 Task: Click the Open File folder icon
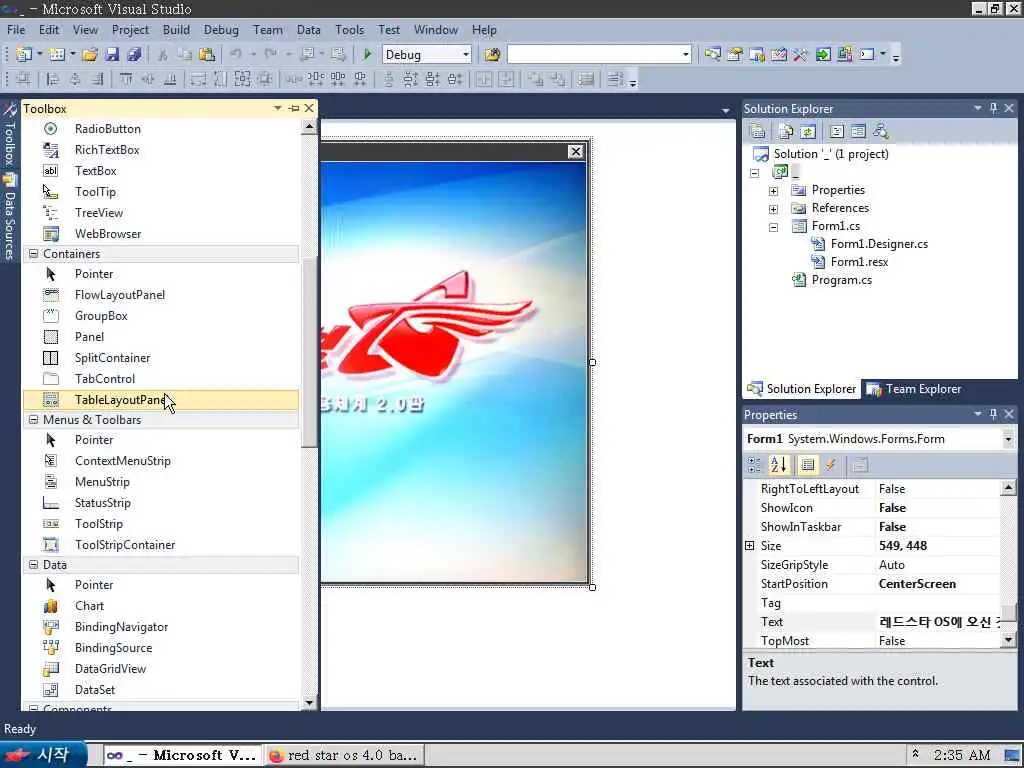point(89,55)
